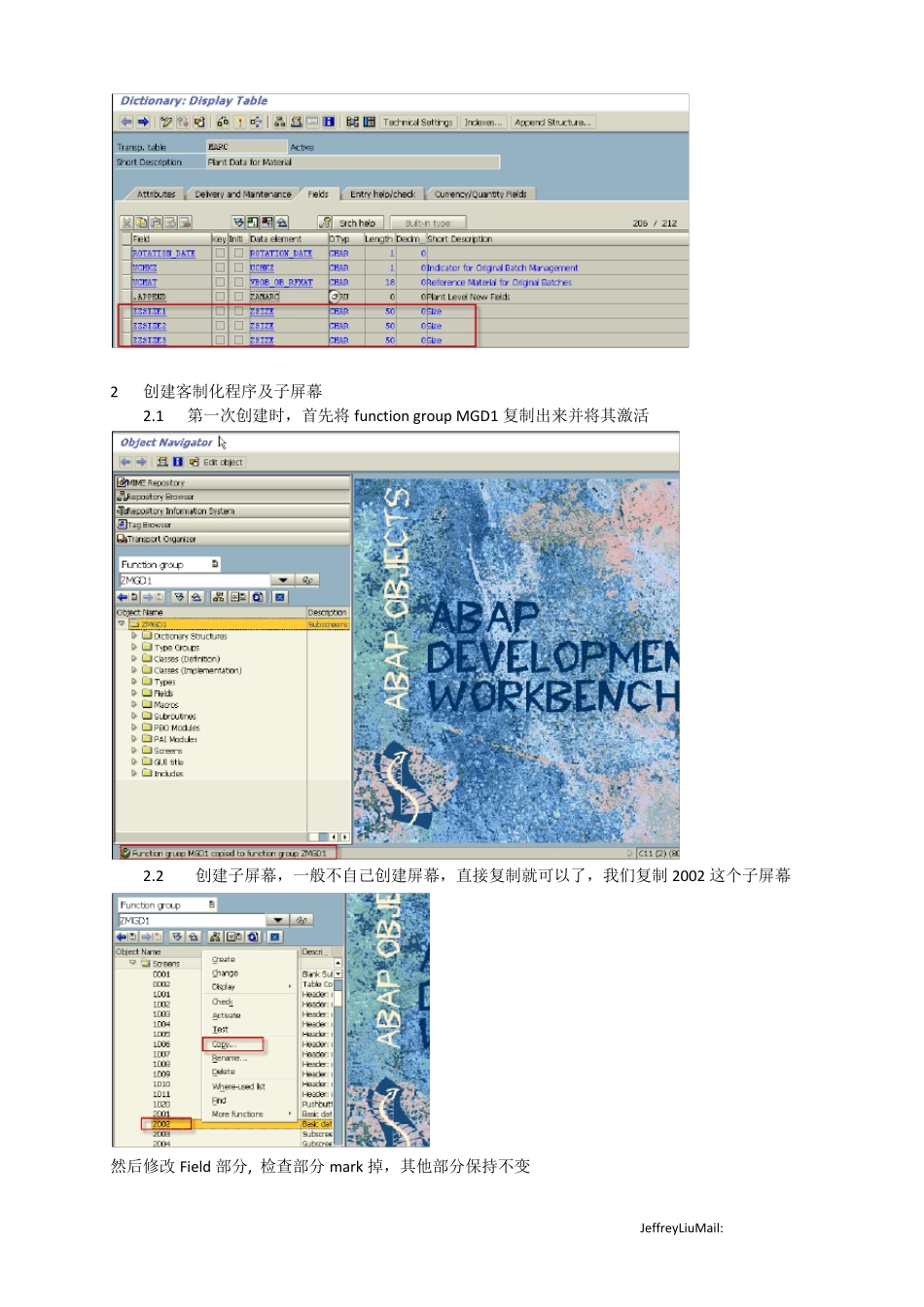This screenshot has width=924, height=1307.
Task: Open ZZSIZE1 field link
Action: pyautogui.click(x=149, y=311)
